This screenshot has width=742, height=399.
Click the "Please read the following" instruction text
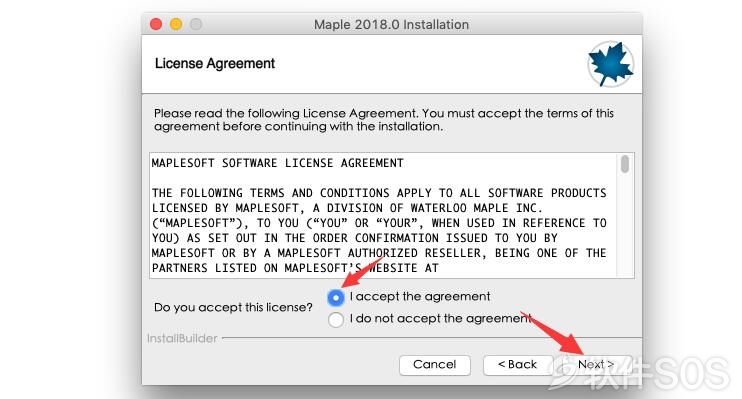384,120
